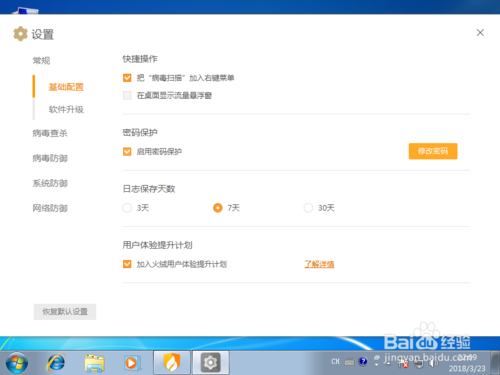The width and height of the screenshot is (500, 375).
Task: Enable desktop traffic floating window checkbox
Action: [127, 96]
